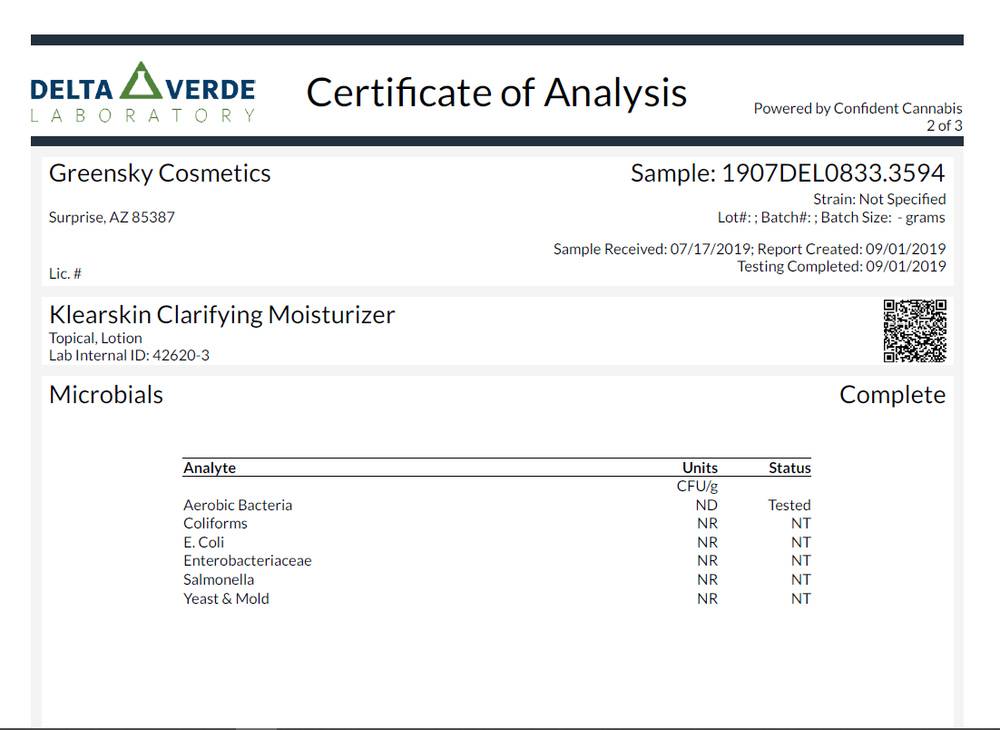The width and height of the screenshot is (1000, 730).
Task: Click the 'NT' status in E. Coli row
Action: pos(801,542)
